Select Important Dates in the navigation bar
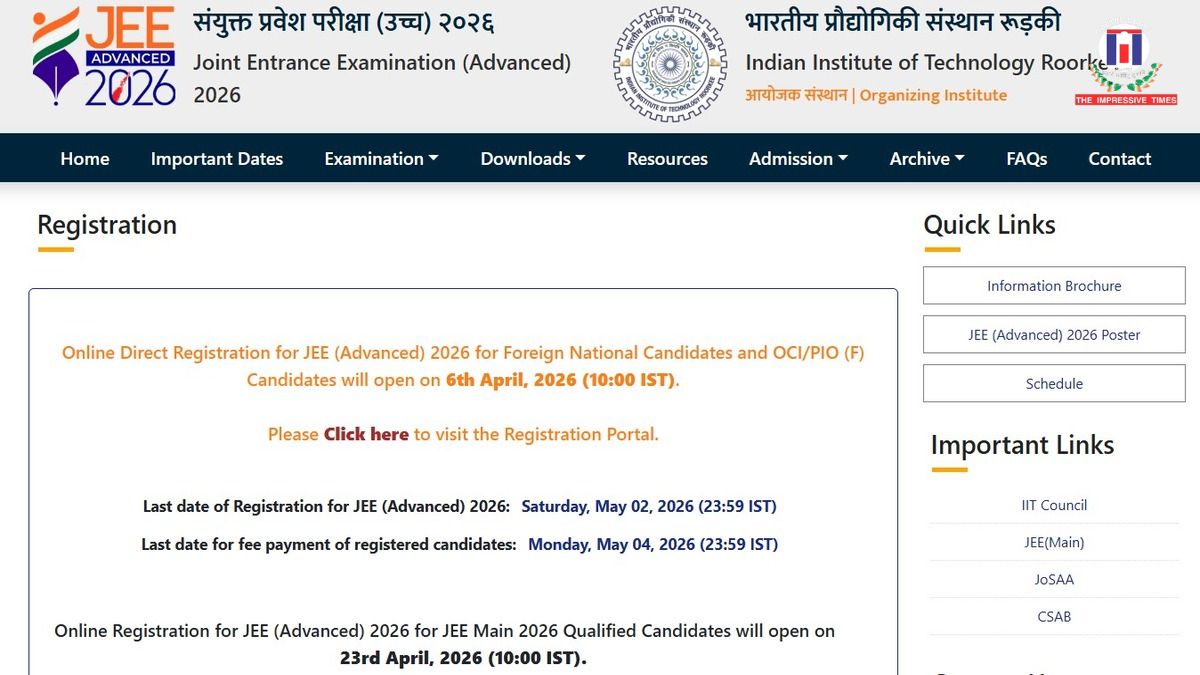1200x675 pixels. [216, 158]
